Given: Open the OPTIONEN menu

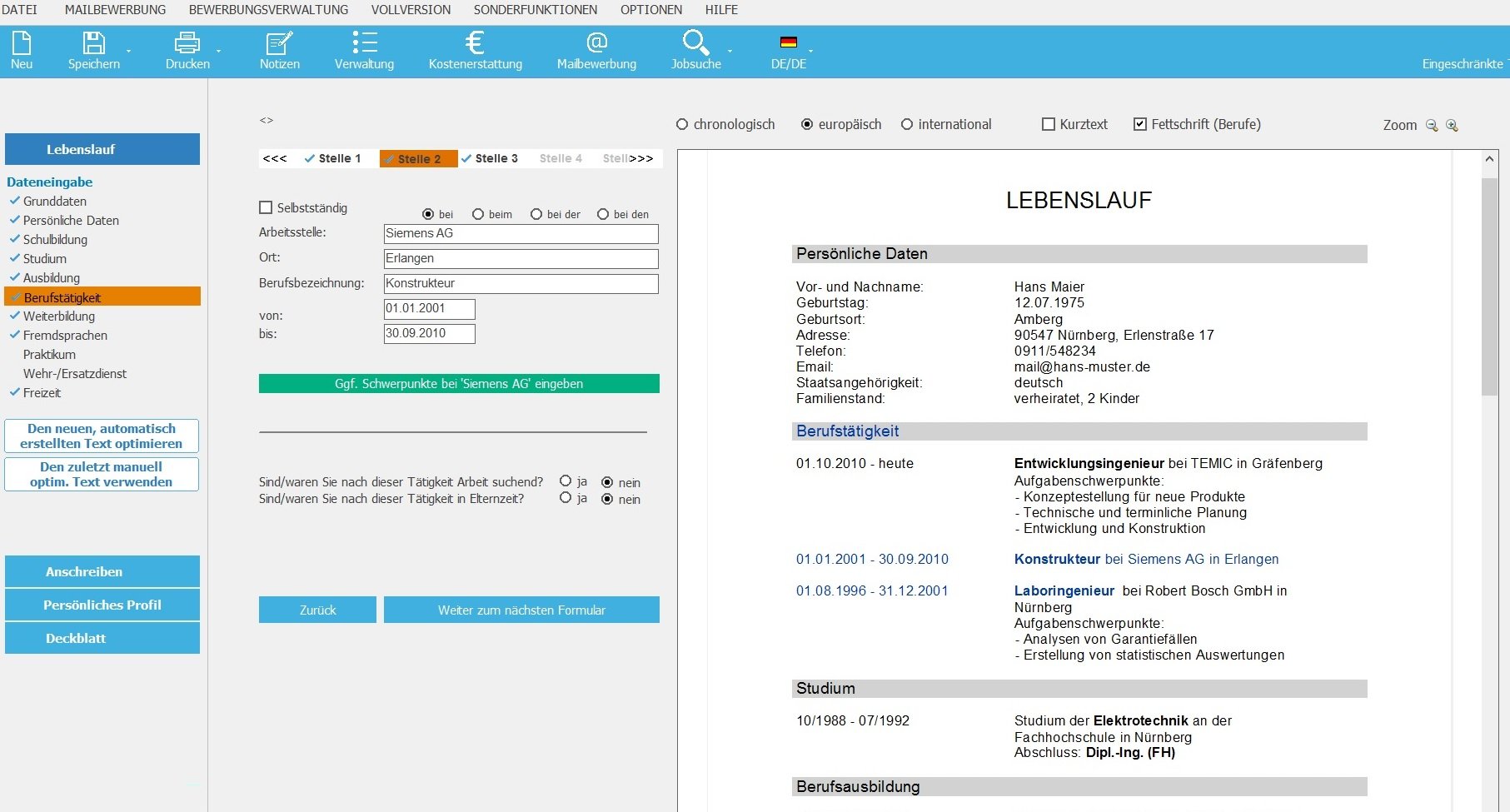Looking at the screenshot, I should point(651,10).
